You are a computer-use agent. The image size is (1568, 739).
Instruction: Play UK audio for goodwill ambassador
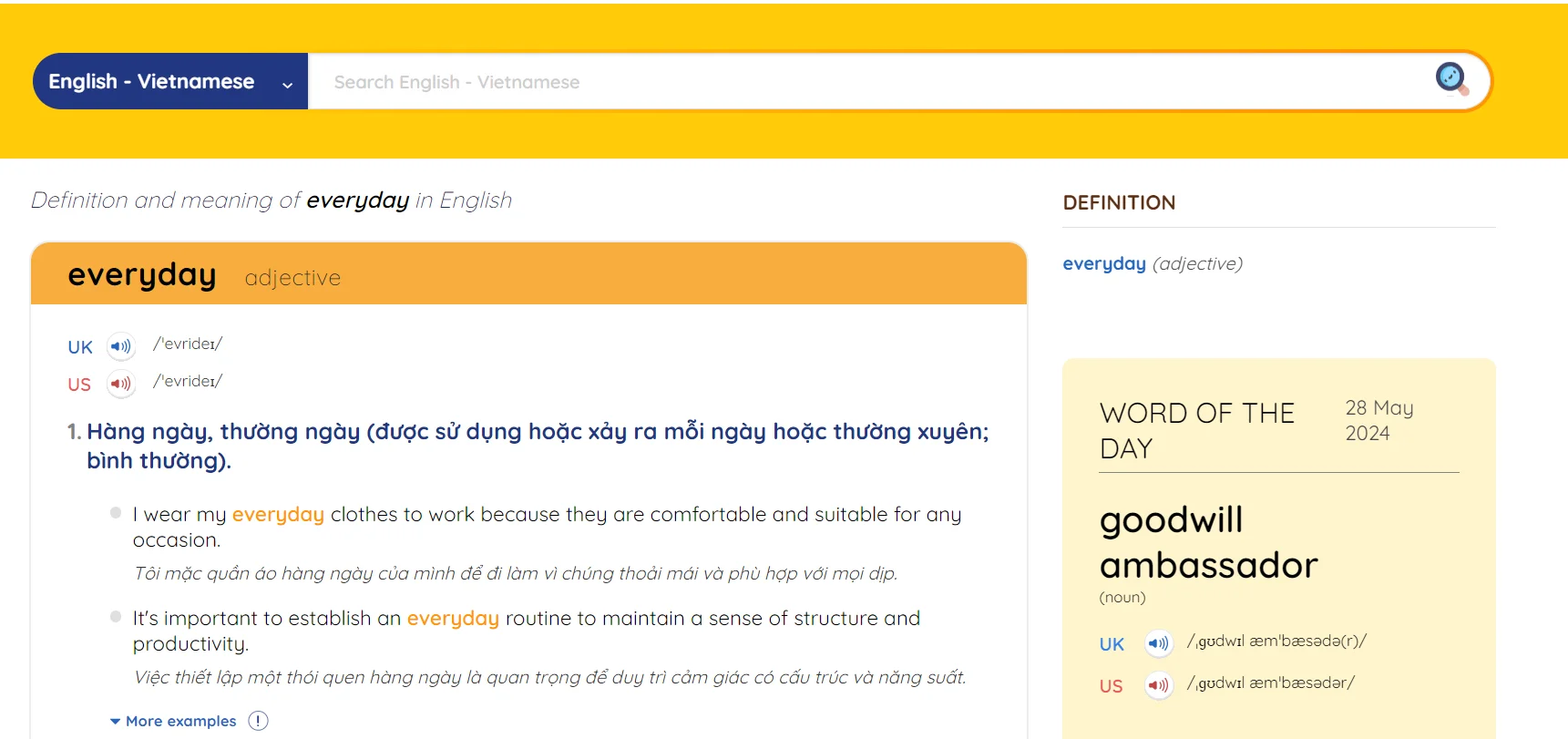coord(1158,643)
